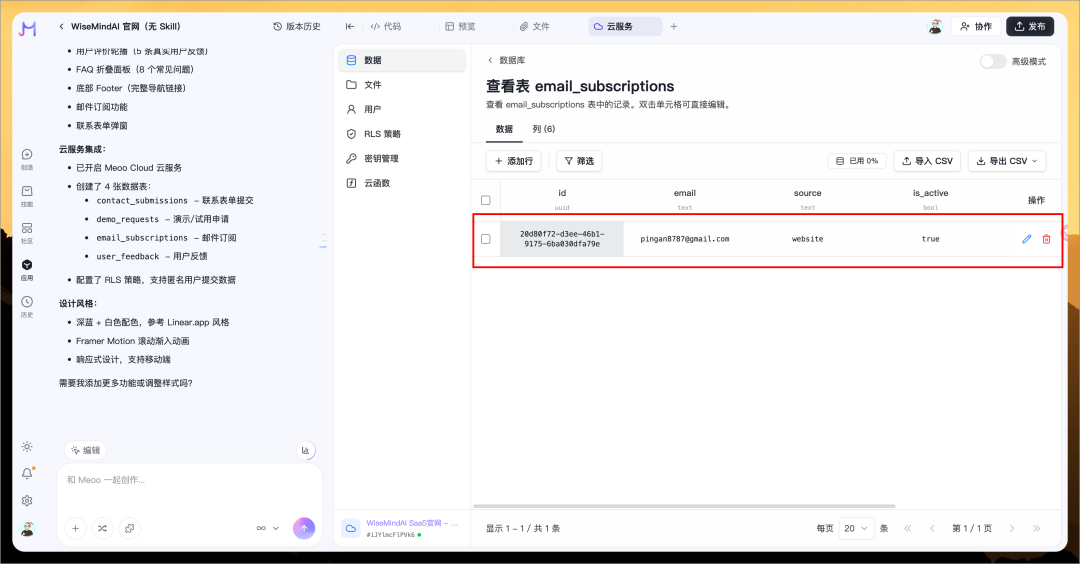Open 用户 in the cloud services menu
The image size is (1080, 564).
coord(402,109)
